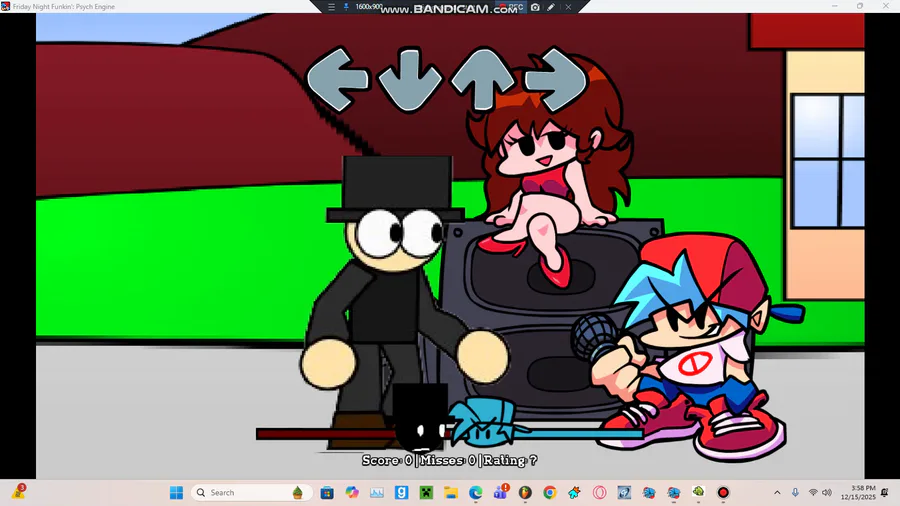Open the Windows Start menu
900x506 pixels.
click(176, 492)
